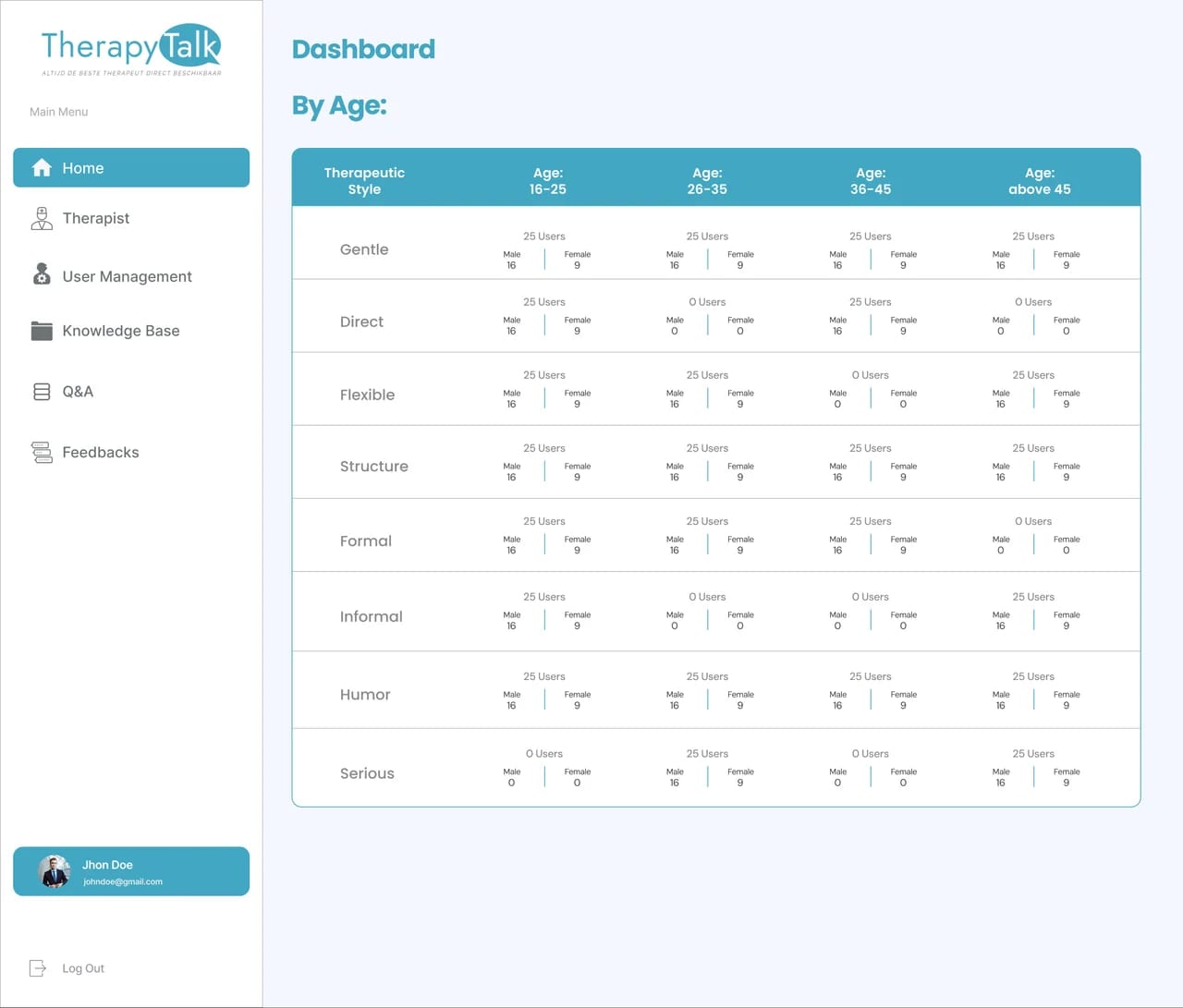Click the Home house icon

click(42, 167)
